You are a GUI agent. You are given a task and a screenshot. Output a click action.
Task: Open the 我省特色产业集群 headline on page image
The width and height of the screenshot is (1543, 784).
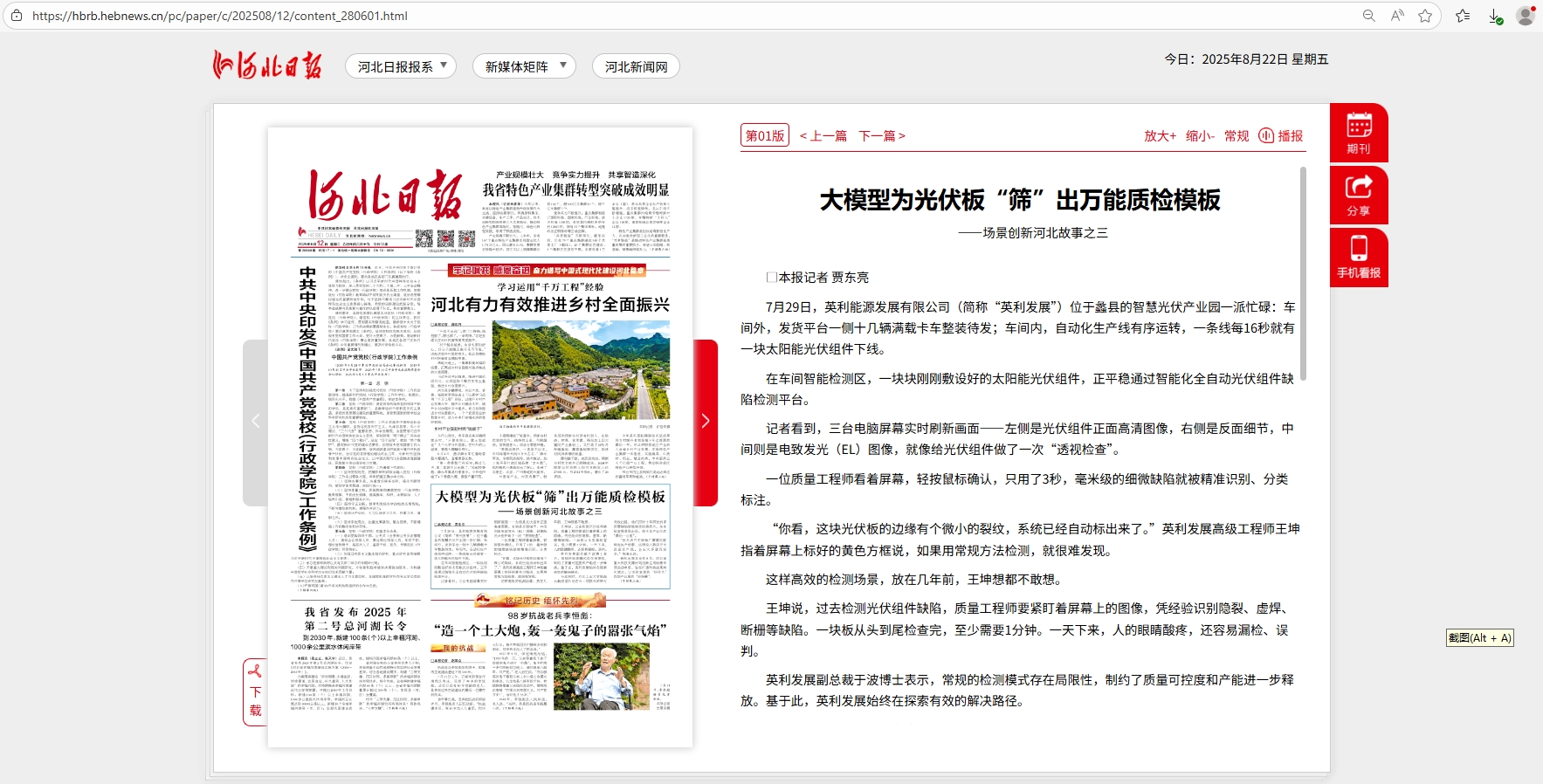tap(576, 189)
